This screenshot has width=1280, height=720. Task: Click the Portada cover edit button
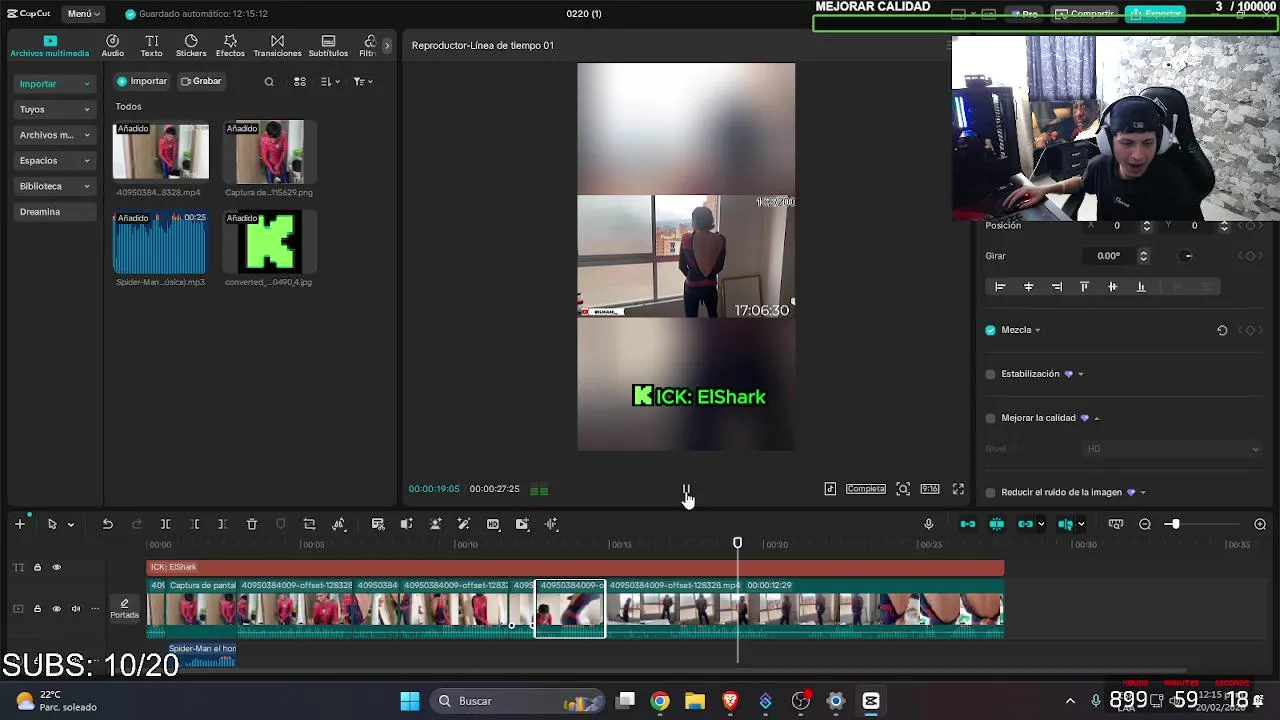pos(125,608)
